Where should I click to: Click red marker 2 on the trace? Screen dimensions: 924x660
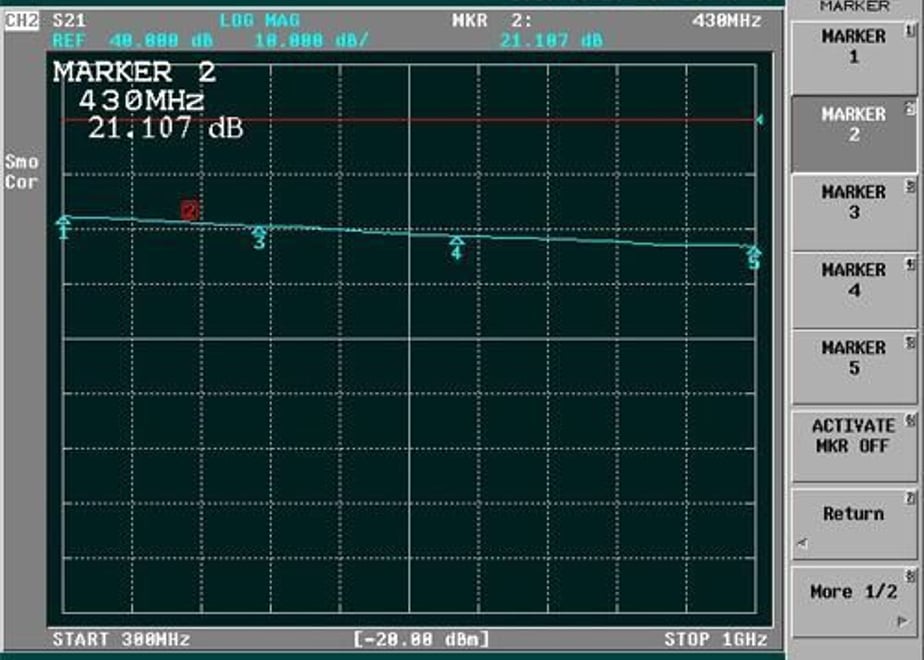(190, 210)
